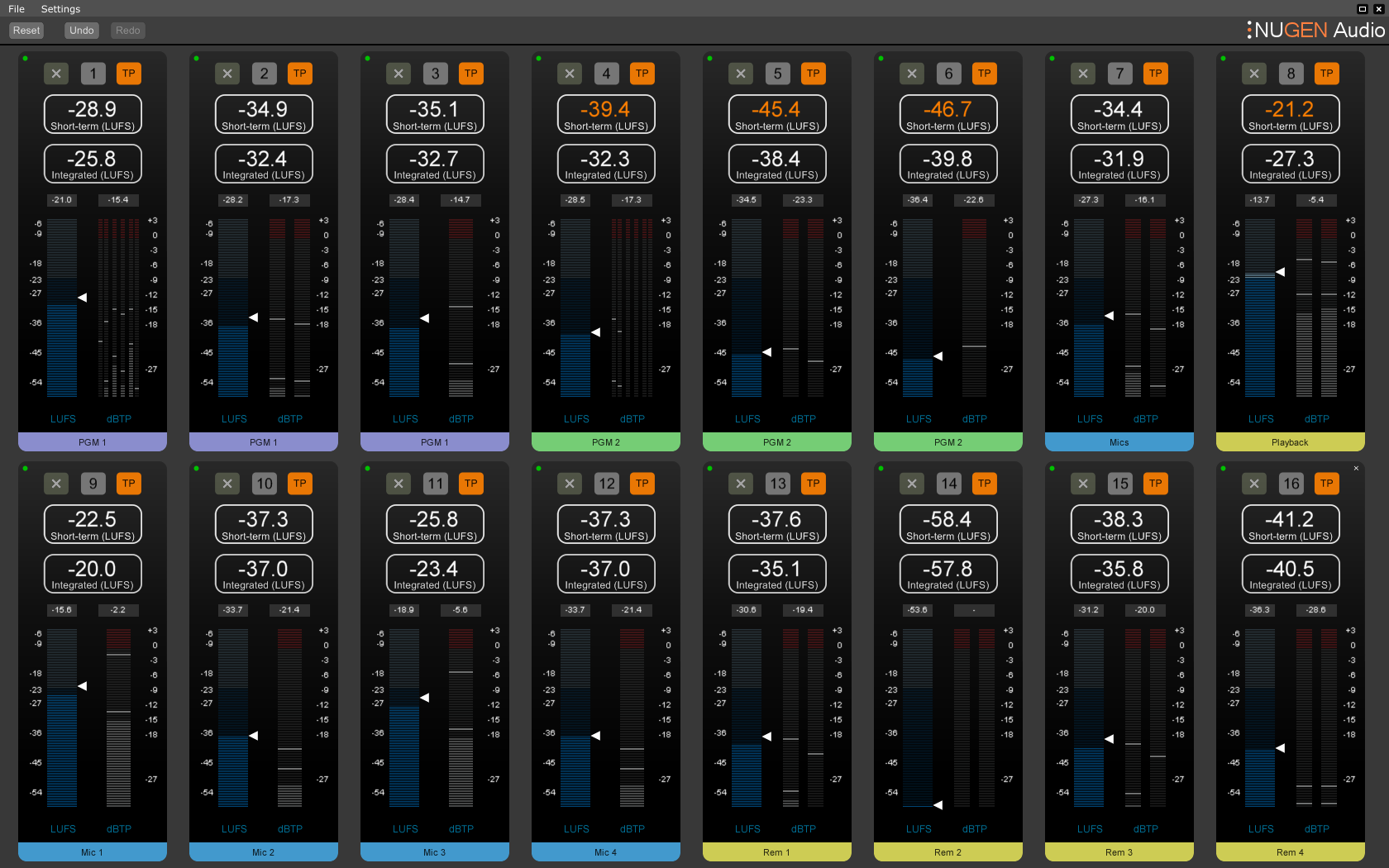The image size is (1389, 868).
Task: Click the channel number badge 16
Action: click(x=1291, y=484)
